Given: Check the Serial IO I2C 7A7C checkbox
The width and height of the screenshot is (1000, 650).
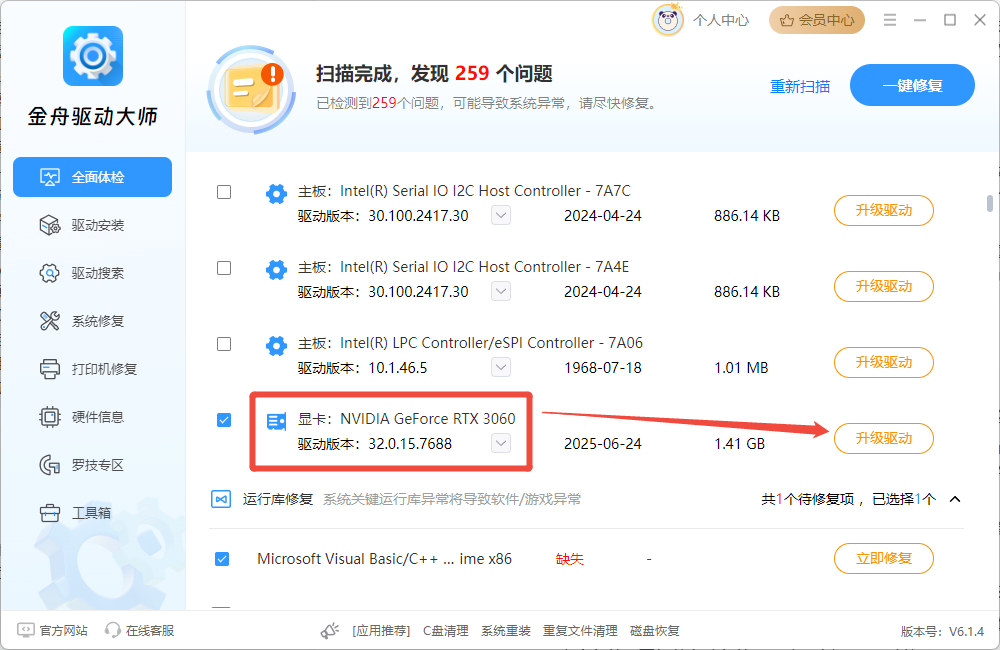Looking at the screenshot, I should point(224,192).
